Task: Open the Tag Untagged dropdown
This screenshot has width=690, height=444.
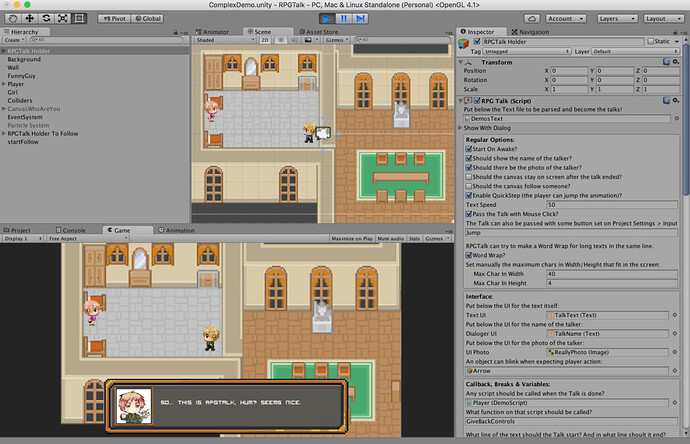Action: click(527, 51)
